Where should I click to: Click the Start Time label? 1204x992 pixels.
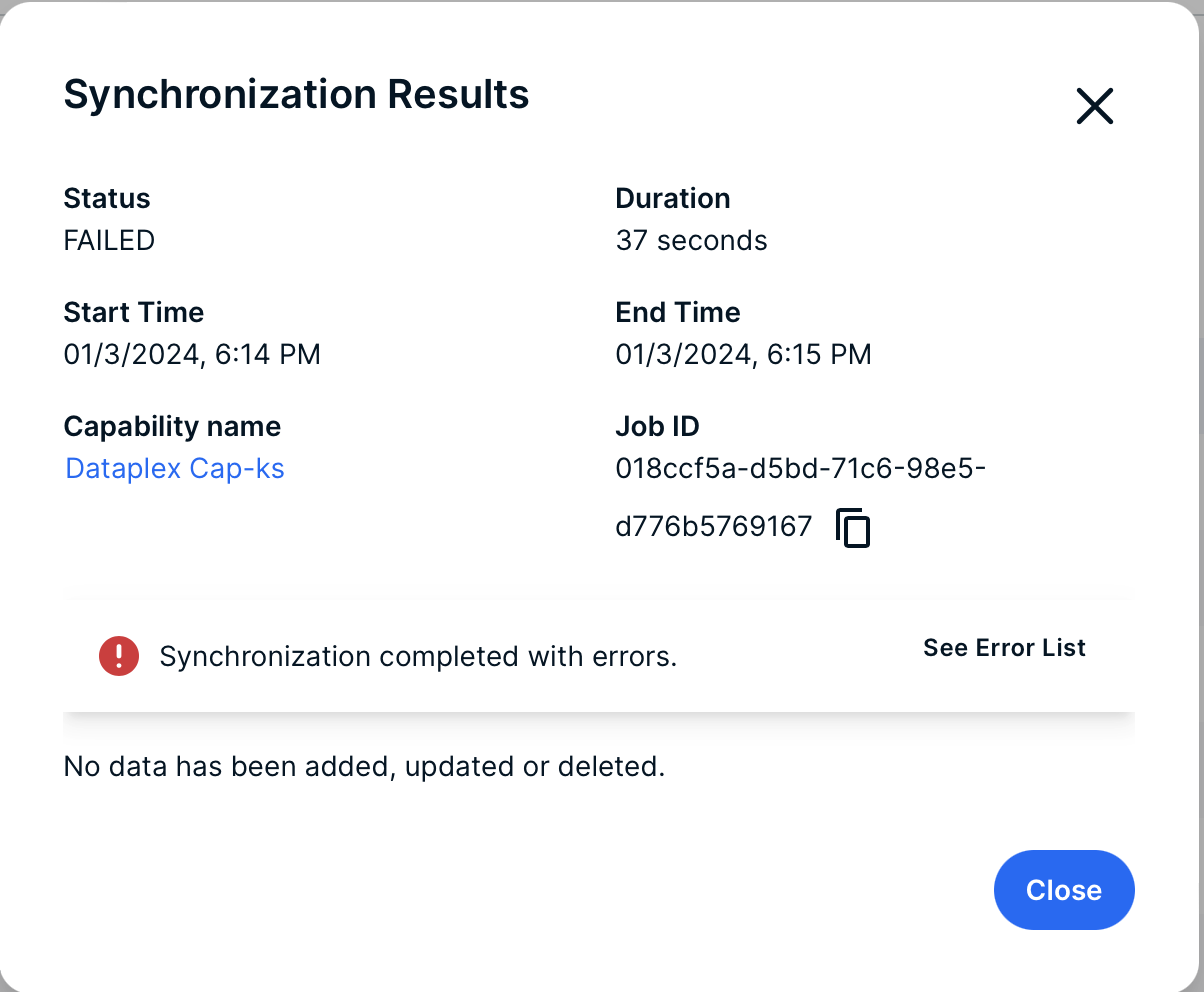134,312
